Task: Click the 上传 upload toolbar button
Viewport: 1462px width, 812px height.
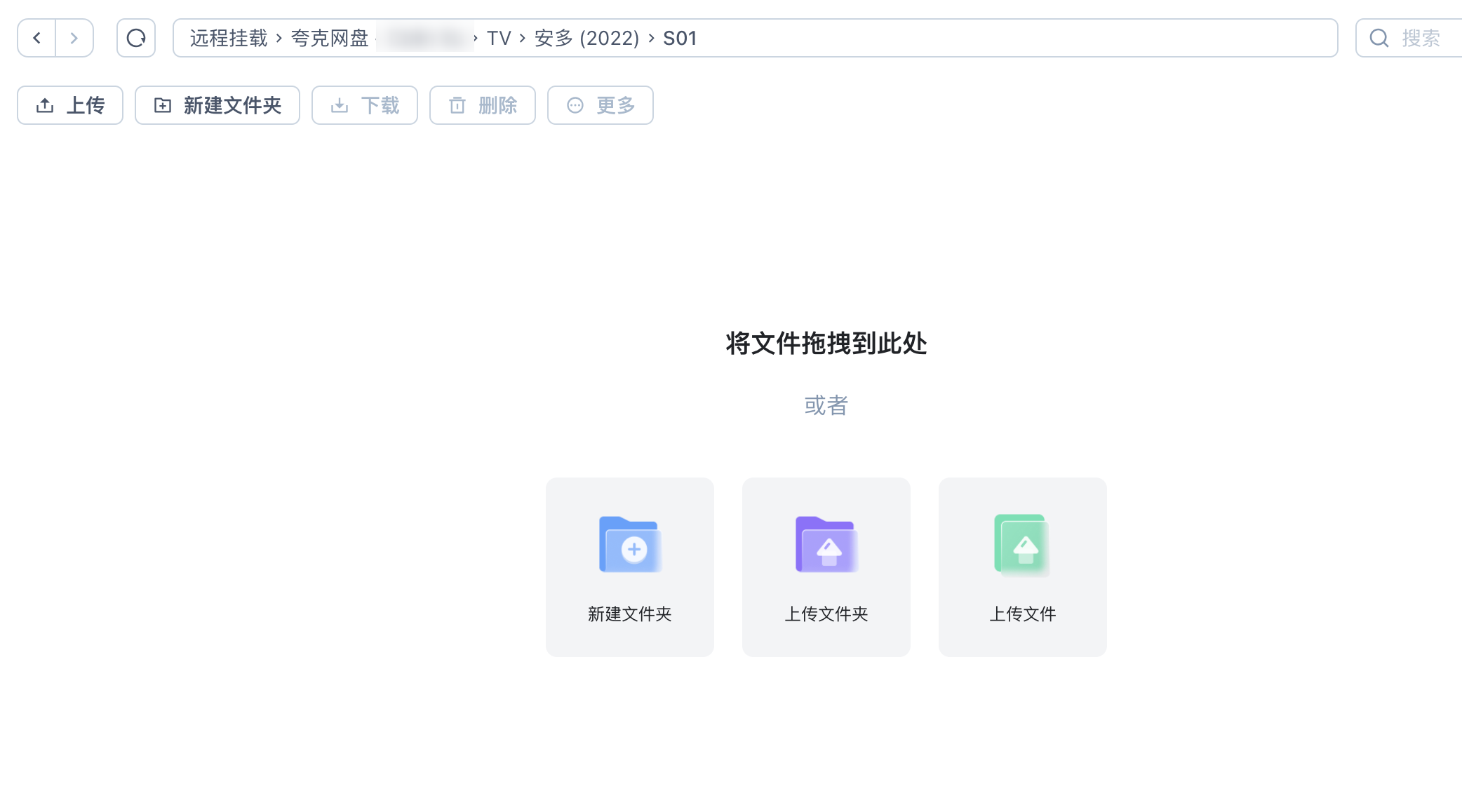Action: tap(70, 105)
